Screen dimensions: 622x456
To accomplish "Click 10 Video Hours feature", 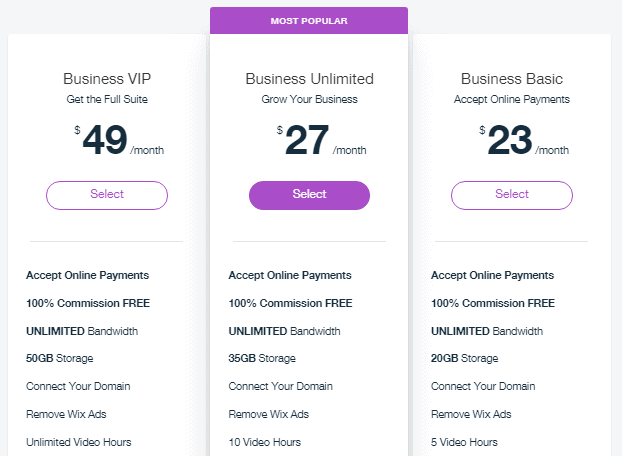I will click(x=265, y=442).
